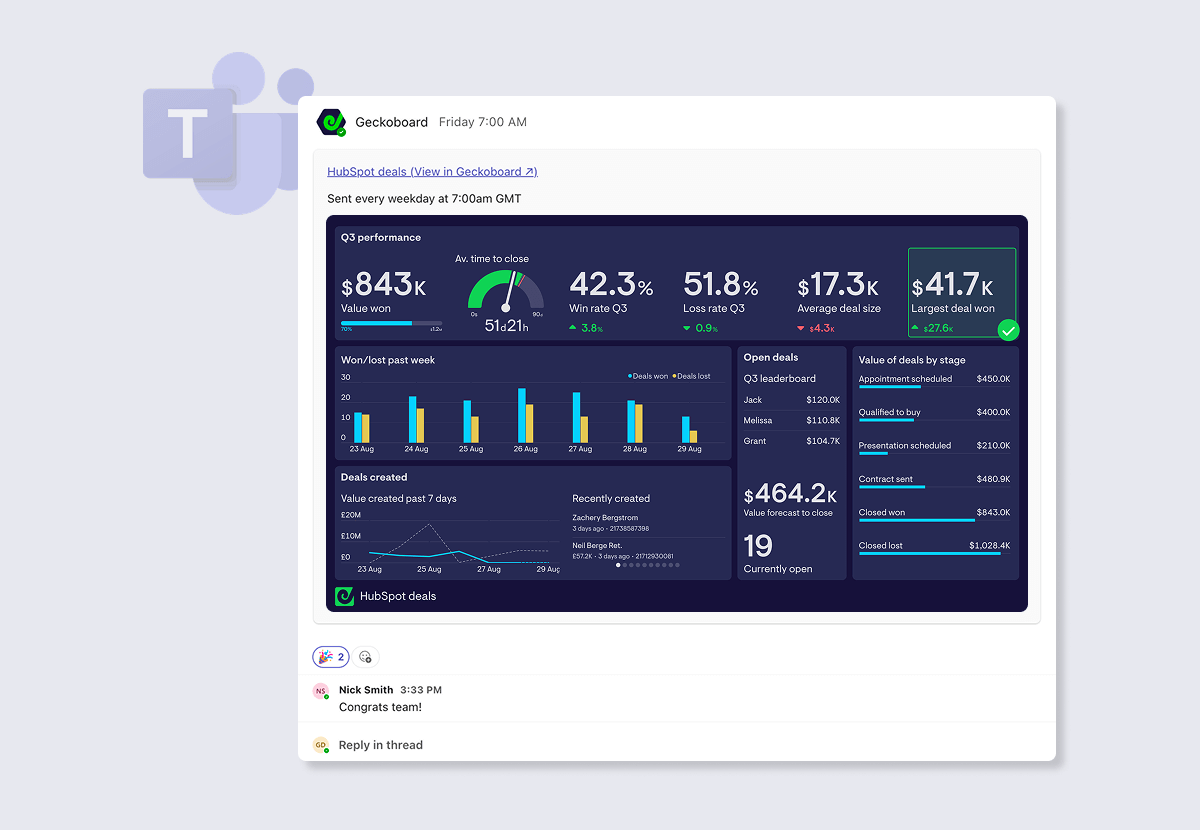Click Nick Smith's green online status dot
The height and width of the screenshot is (830, 1200).
click(x=327, y=697)
